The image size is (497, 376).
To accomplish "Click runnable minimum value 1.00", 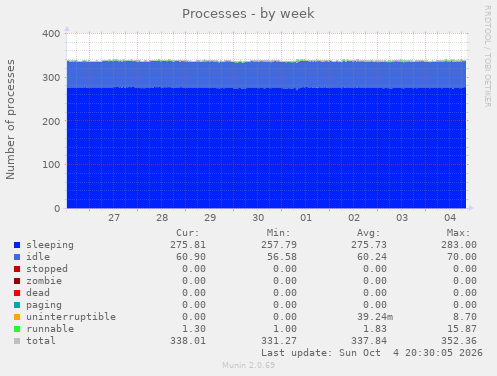I will click(285, 329).
